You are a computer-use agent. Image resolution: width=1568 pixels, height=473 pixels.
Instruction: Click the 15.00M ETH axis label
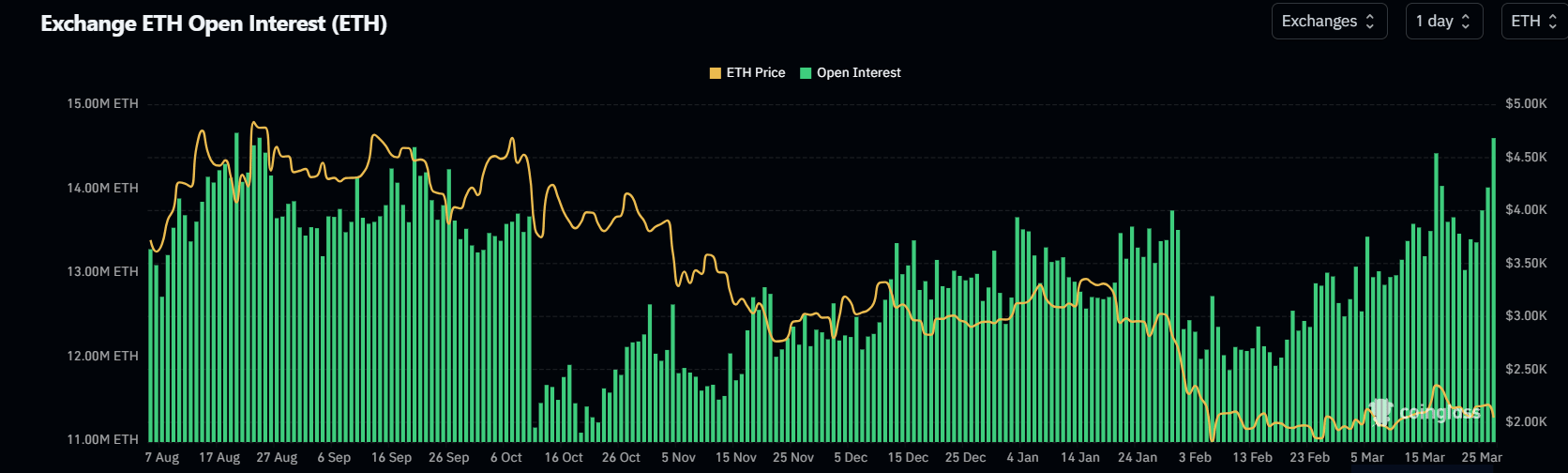(102, 104)
